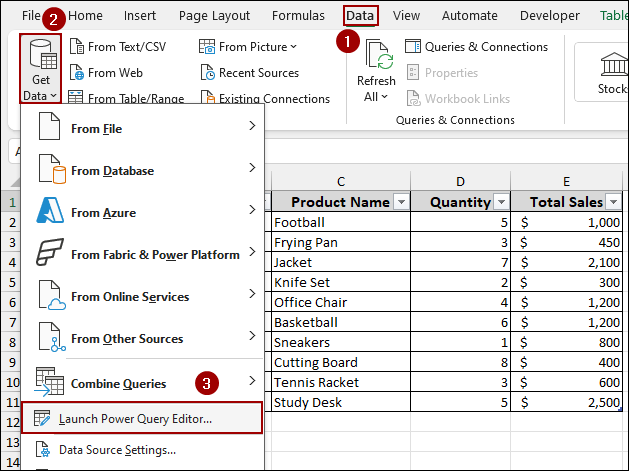
Task: Open the From Picture dropdown arrow
Action: coord(294,47)
